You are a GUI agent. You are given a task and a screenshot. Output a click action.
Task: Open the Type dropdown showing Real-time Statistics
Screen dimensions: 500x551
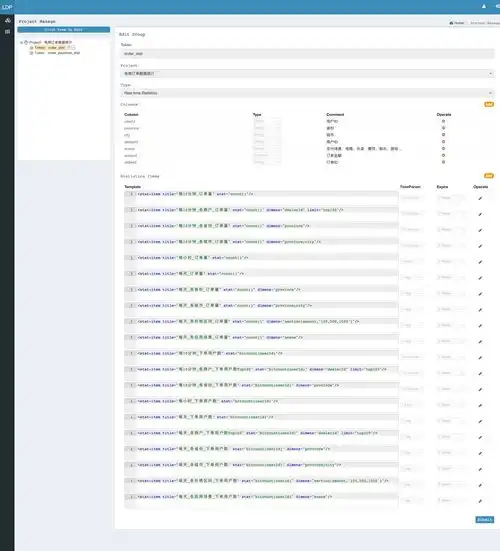tap(307, 93)
